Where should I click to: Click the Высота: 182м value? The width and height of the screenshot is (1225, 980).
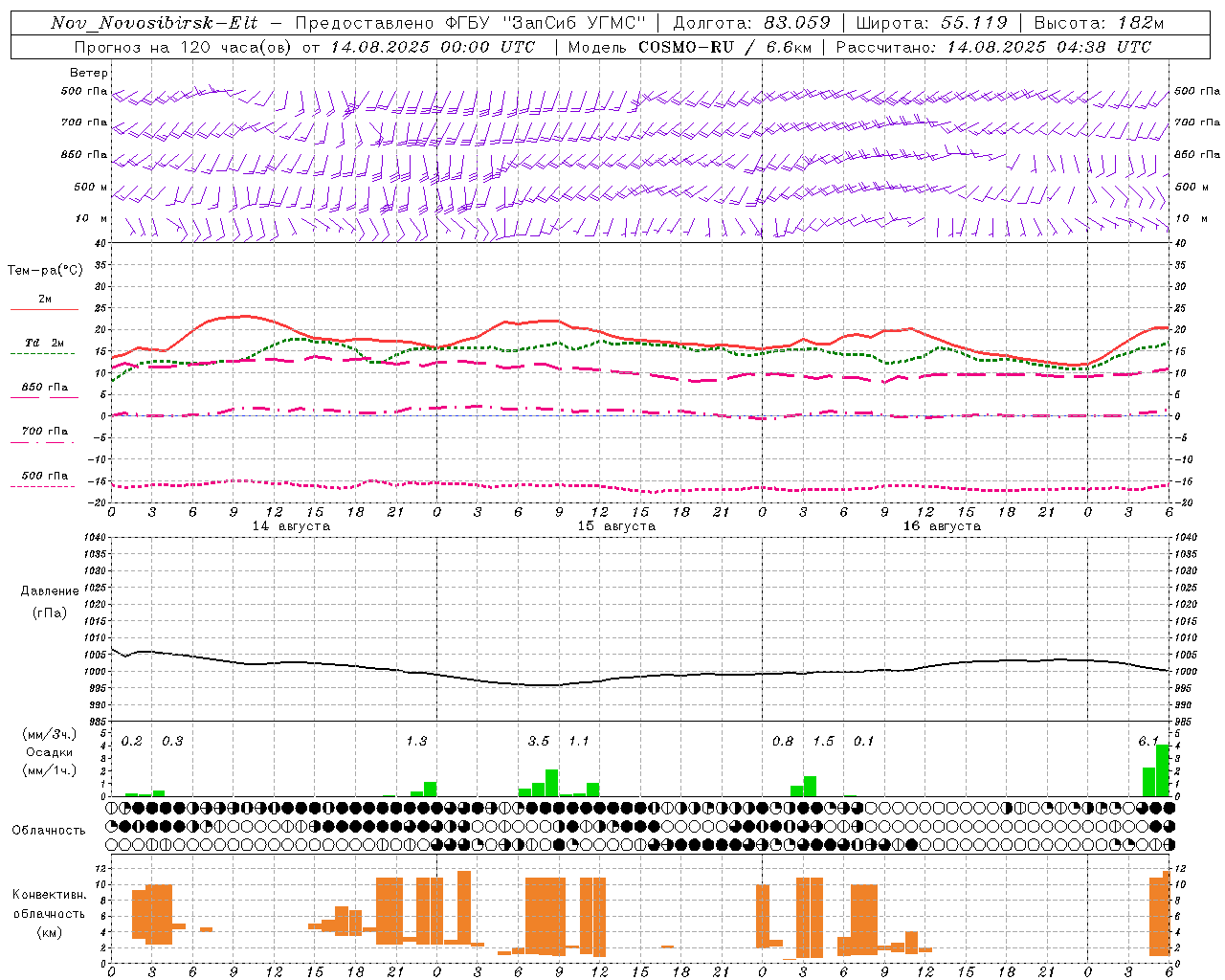1099,23
